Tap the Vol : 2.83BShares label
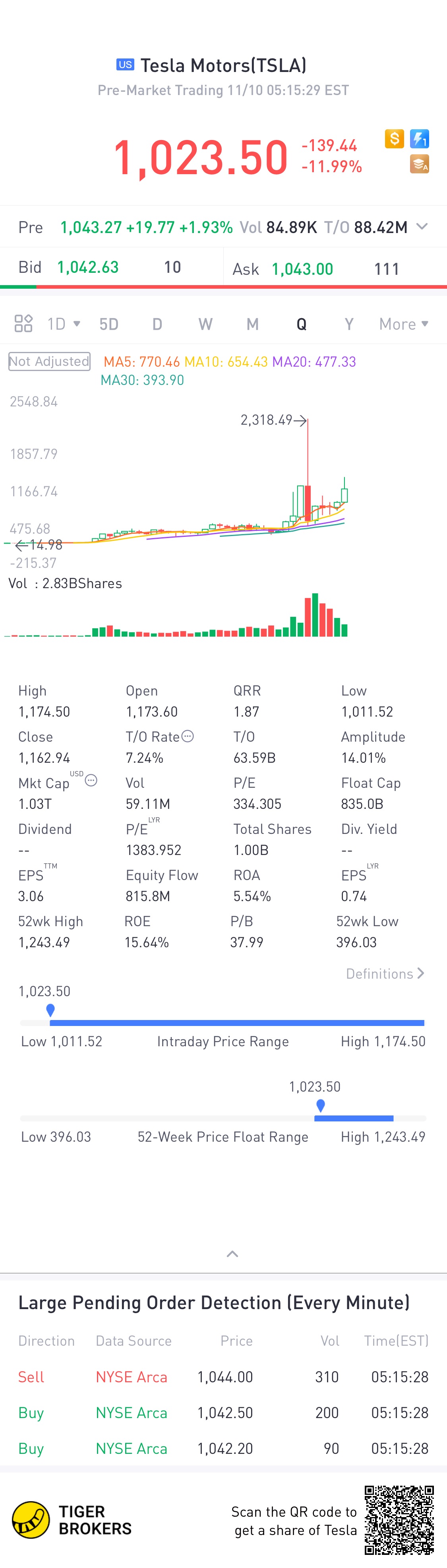Screen dimensions: 447x1568 click(x=65, y=583)
